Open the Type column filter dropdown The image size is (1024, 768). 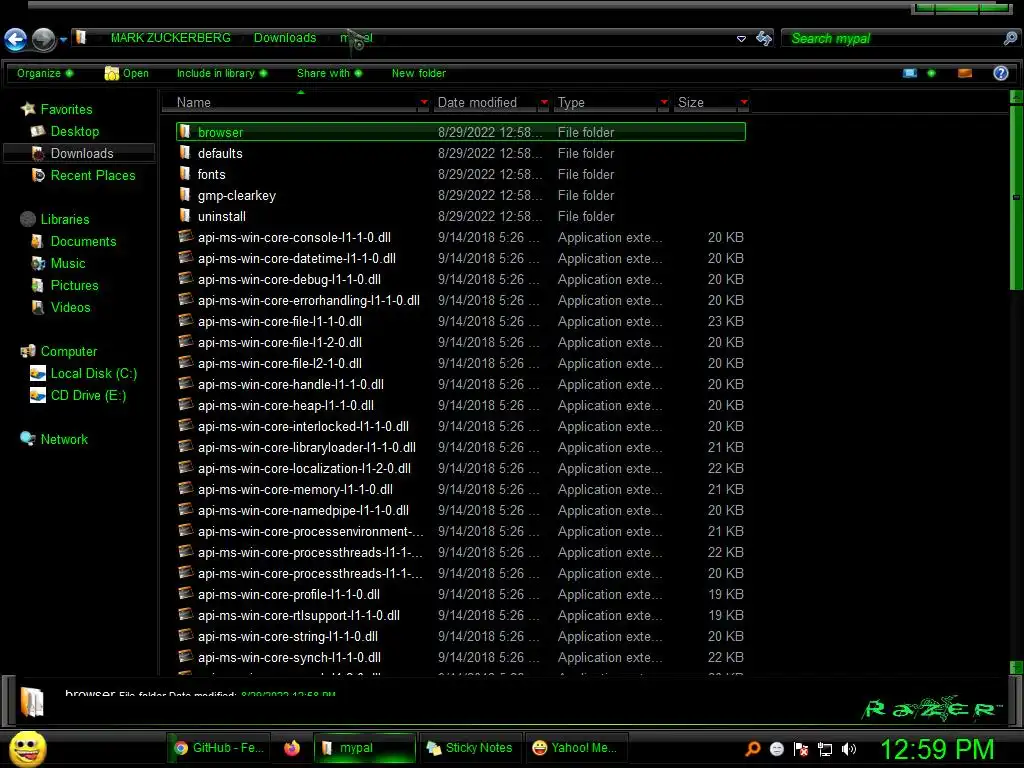point(664,103)
